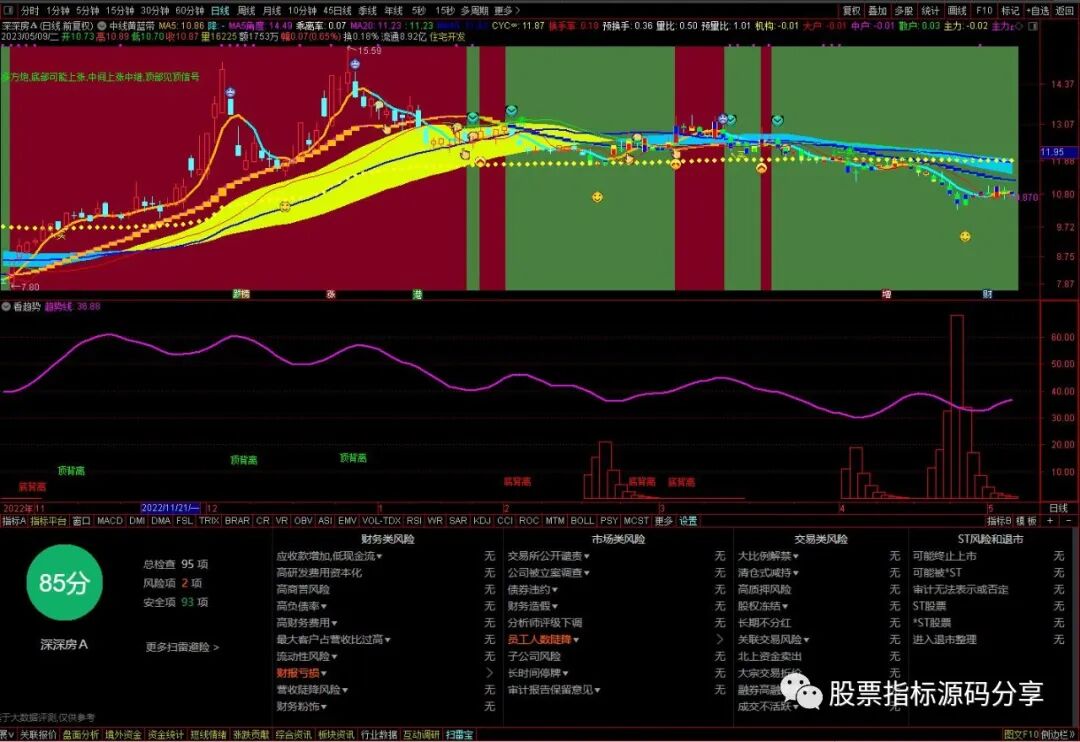The height and width of the screenshot is (742, 1080).
Task: Expand 关联交易风险 risk item
Action: [x=773, y=640]
